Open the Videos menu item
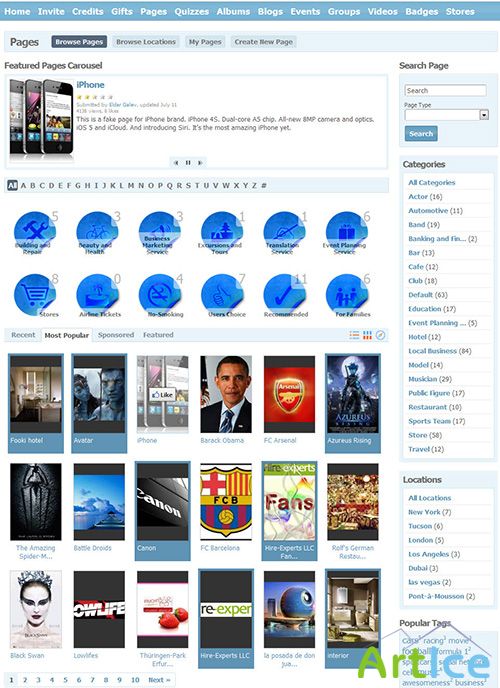The image size is (500, 688). 382,11
